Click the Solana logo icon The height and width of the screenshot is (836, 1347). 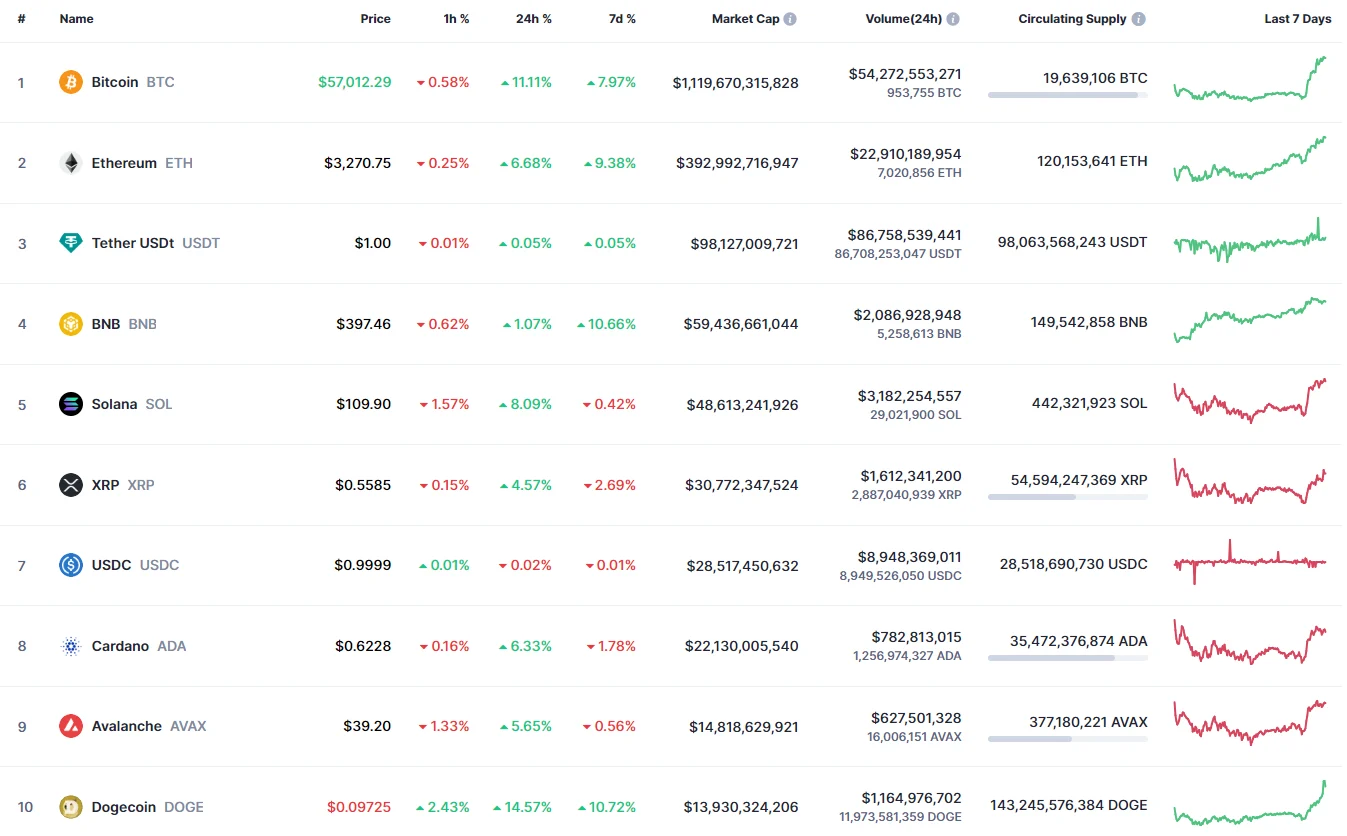[x=71, y=404]
